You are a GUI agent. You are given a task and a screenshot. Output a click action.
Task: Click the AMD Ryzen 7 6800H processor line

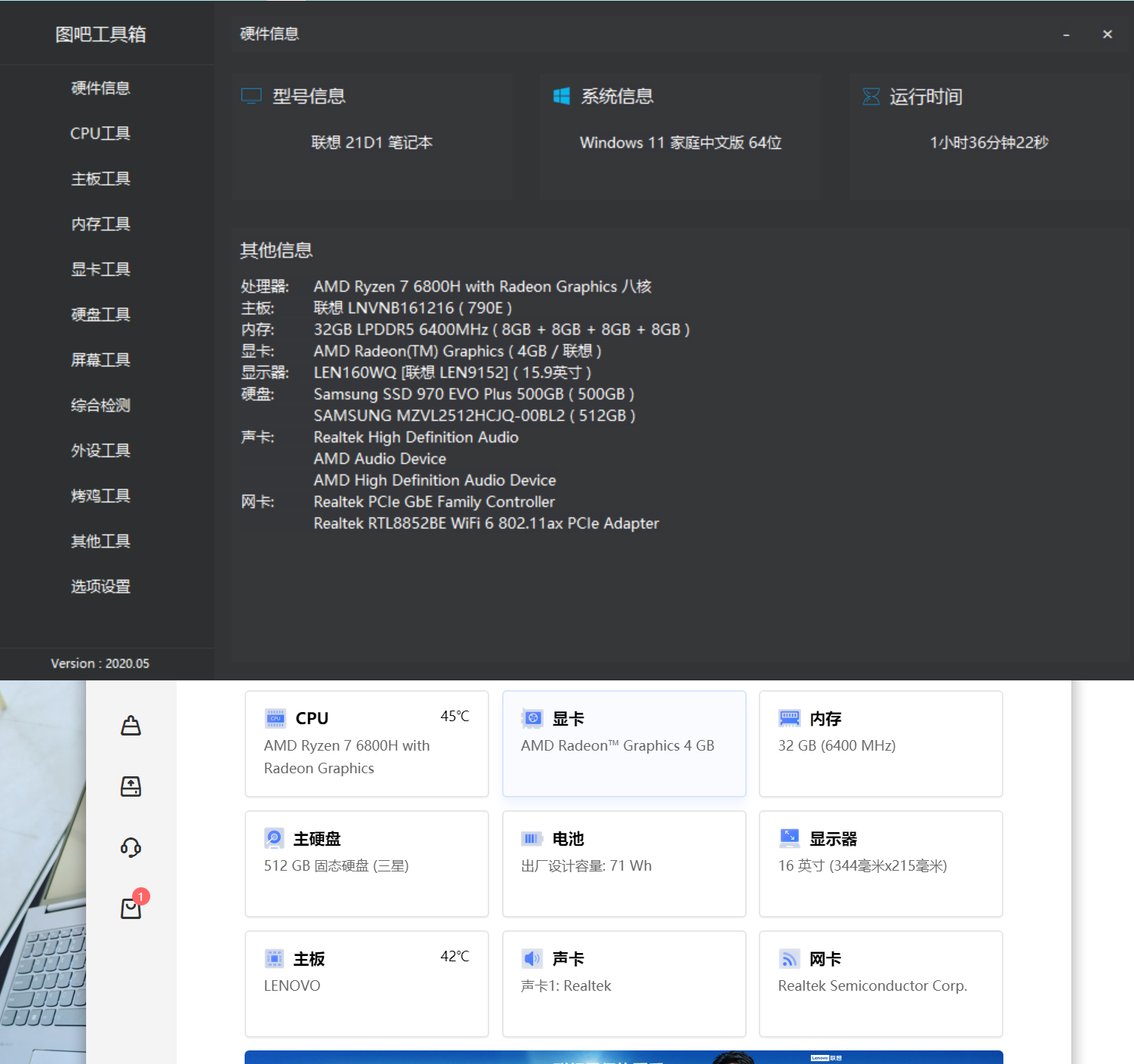(x=482, y=287)
